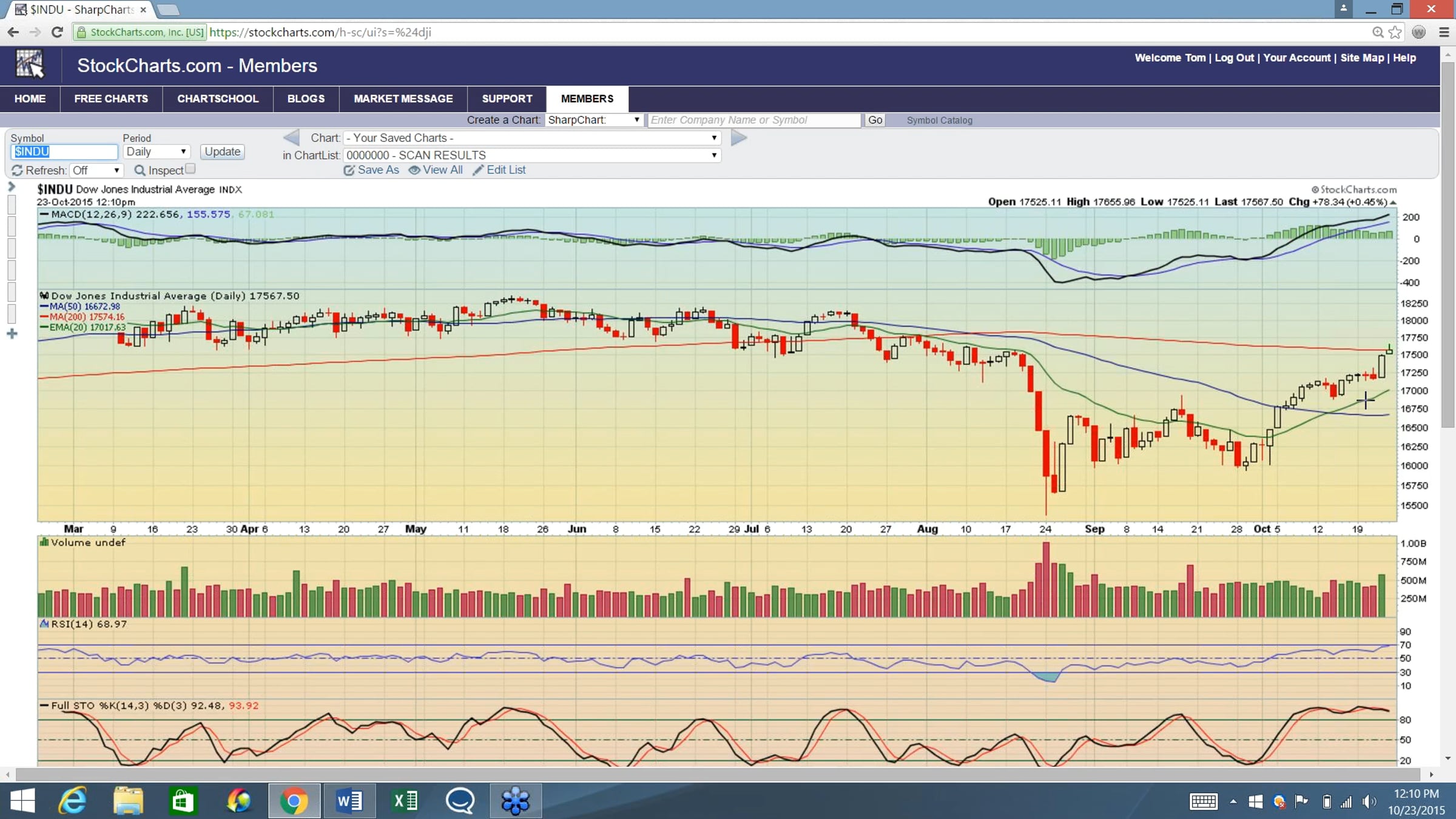
Task: Expand the left panel arrow above chart
Action: click(11, 187)
